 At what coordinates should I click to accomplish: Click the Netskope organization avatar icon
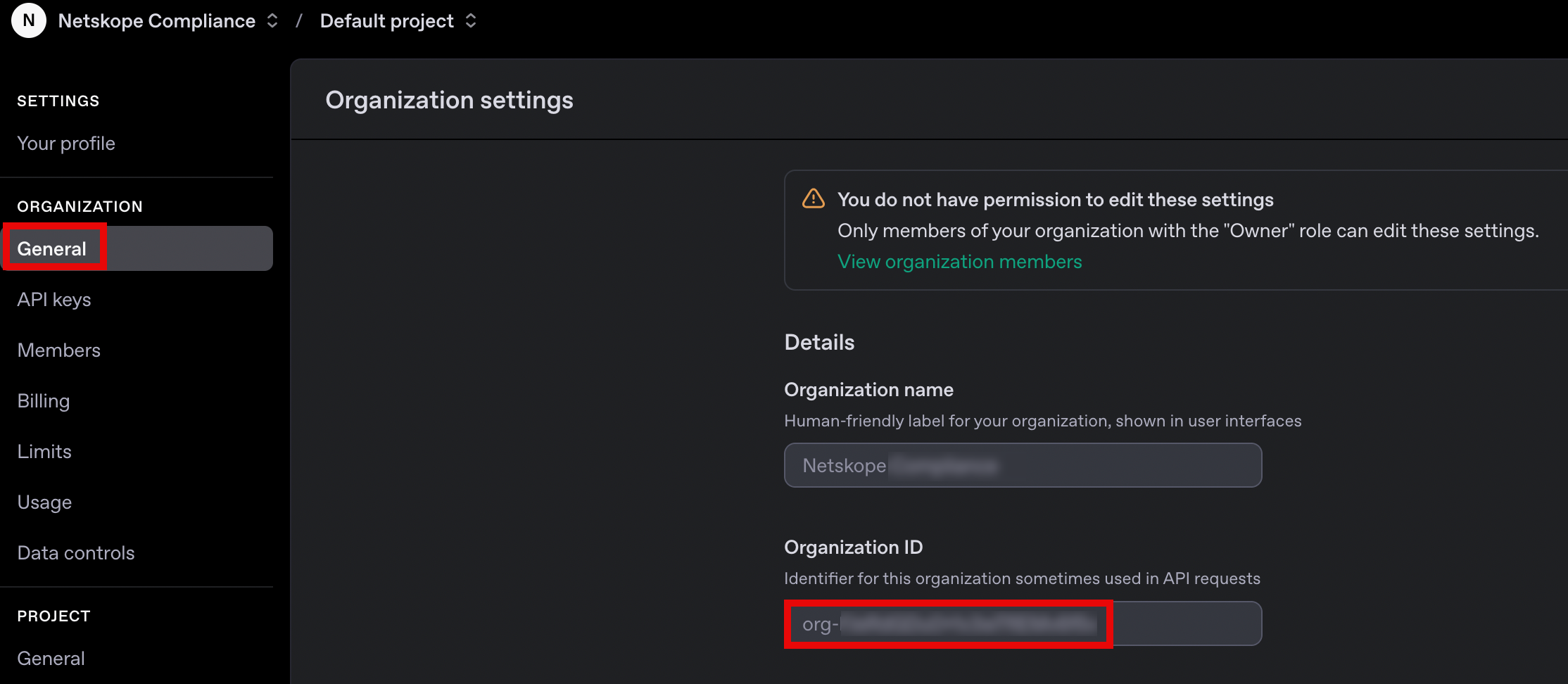click(x=27, y=20)
